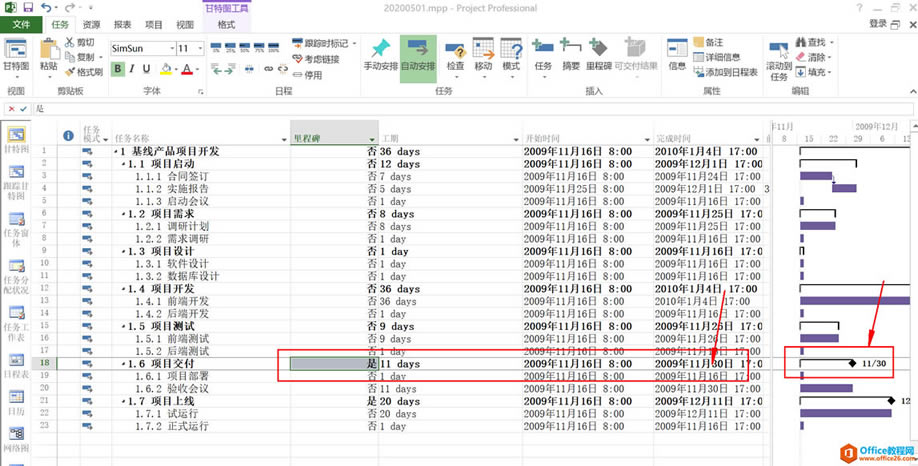Toggle Bold formatting
Viewport: 918px width, 466px height.
[x=118, y=69]
